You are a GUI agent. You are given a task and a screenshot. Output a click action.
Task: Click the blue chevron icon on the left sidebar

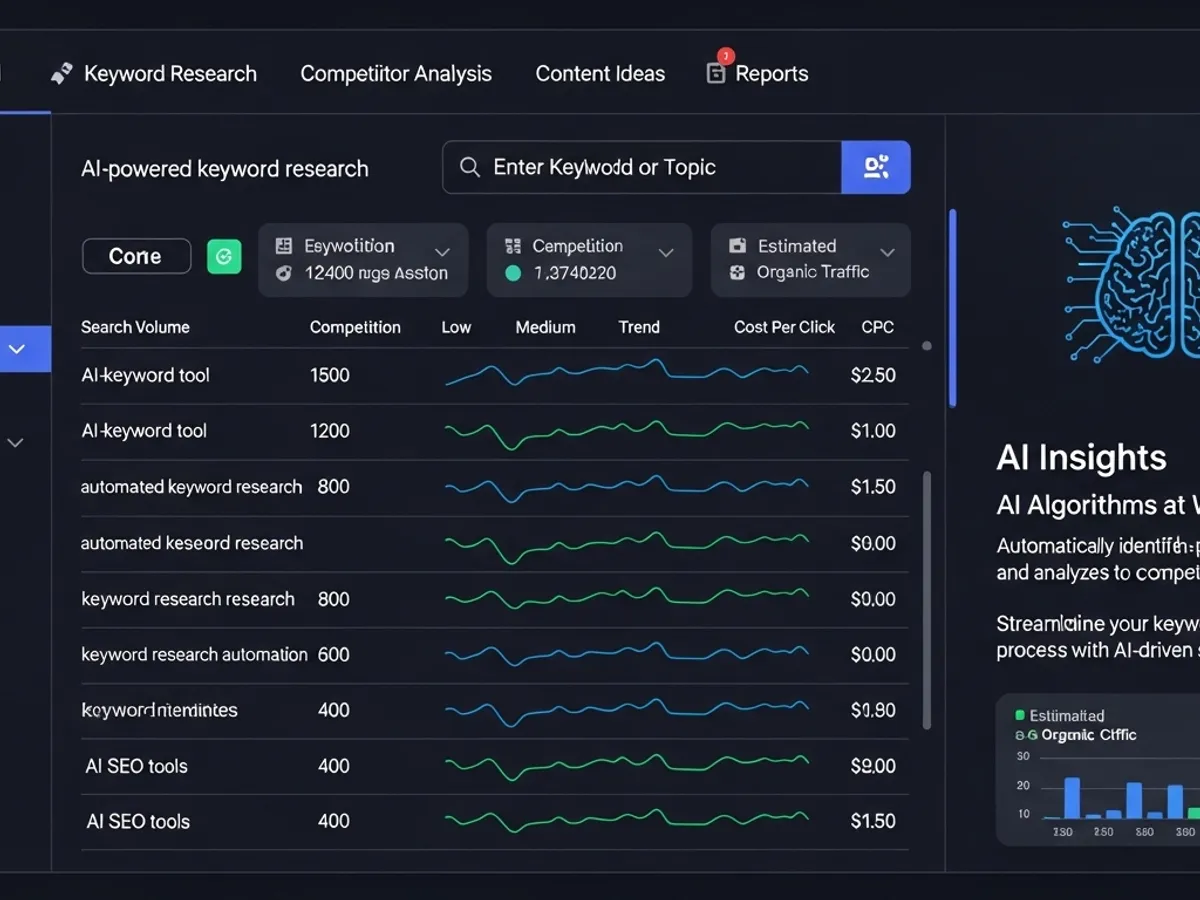18,349
